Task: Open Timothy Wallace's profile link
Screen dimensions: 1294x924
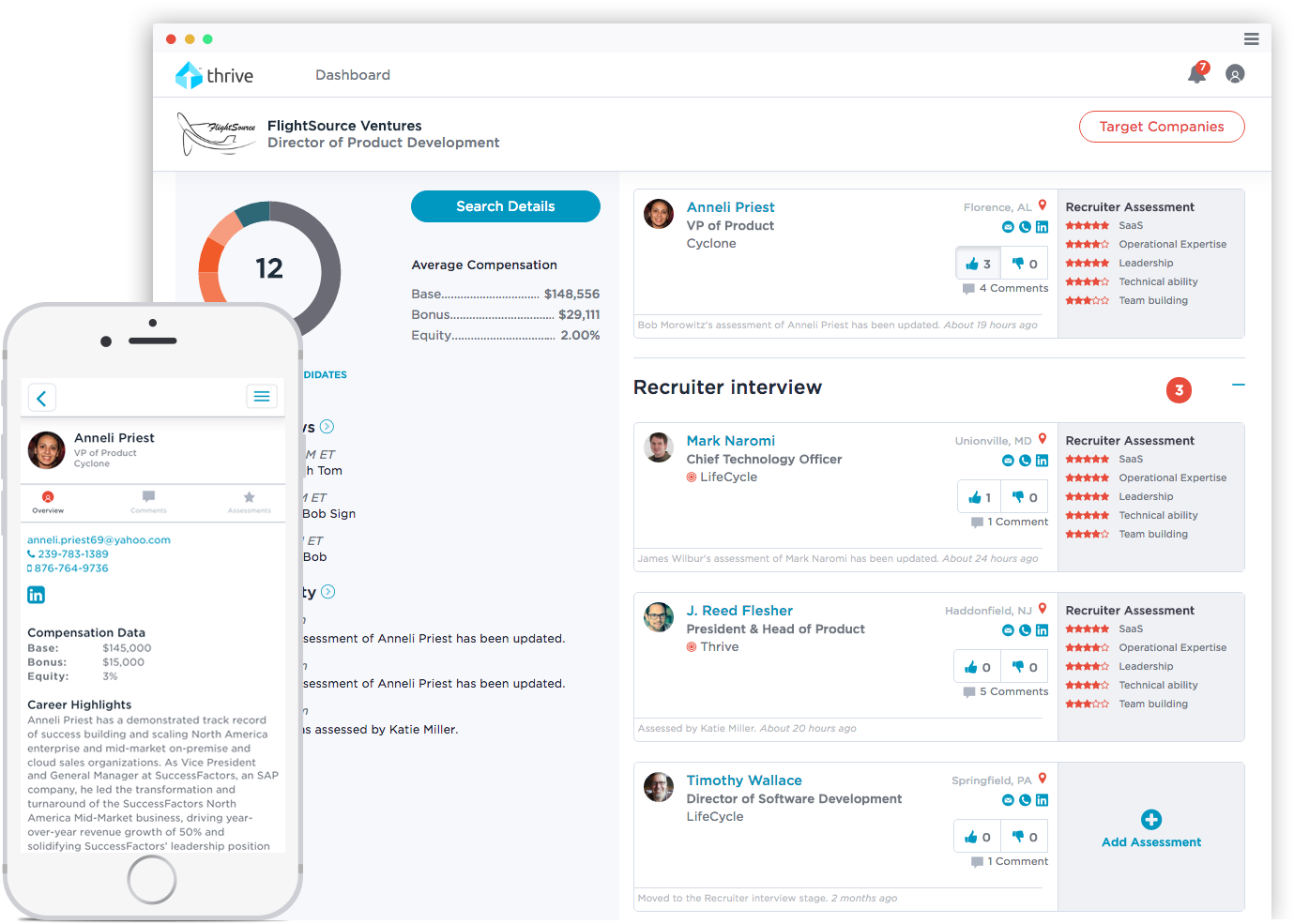Action: pos(744,780)
